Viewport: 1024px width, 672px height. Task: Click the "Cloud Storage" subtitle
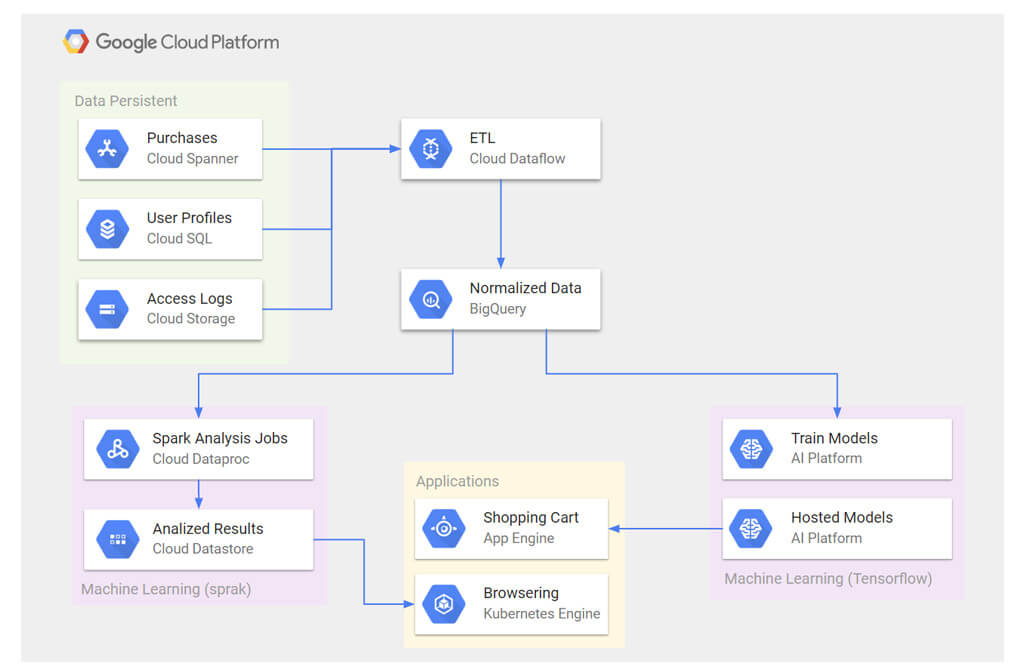coord(191,319)
